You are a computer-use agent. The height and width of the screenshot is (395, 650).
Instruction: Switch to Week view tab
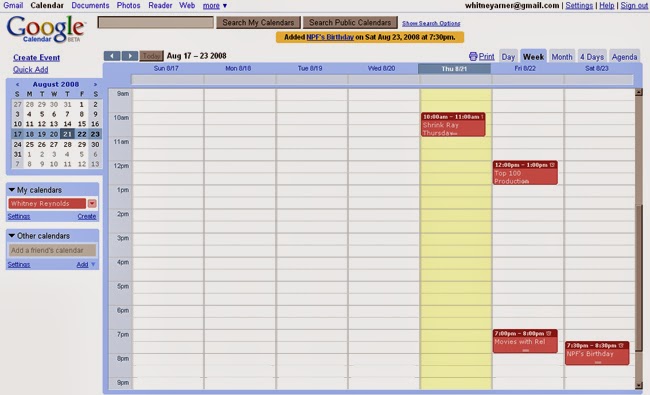tap(533, 57)
